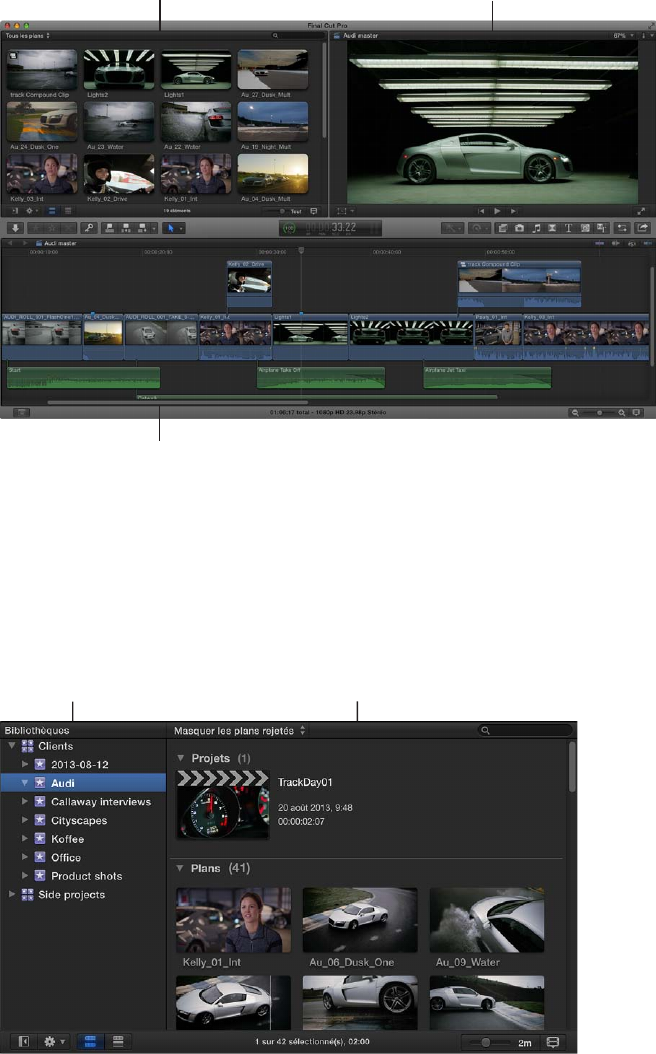
Task: Go to previous edit in viewer
Action: pyautogui.click(x=481, y=211)
